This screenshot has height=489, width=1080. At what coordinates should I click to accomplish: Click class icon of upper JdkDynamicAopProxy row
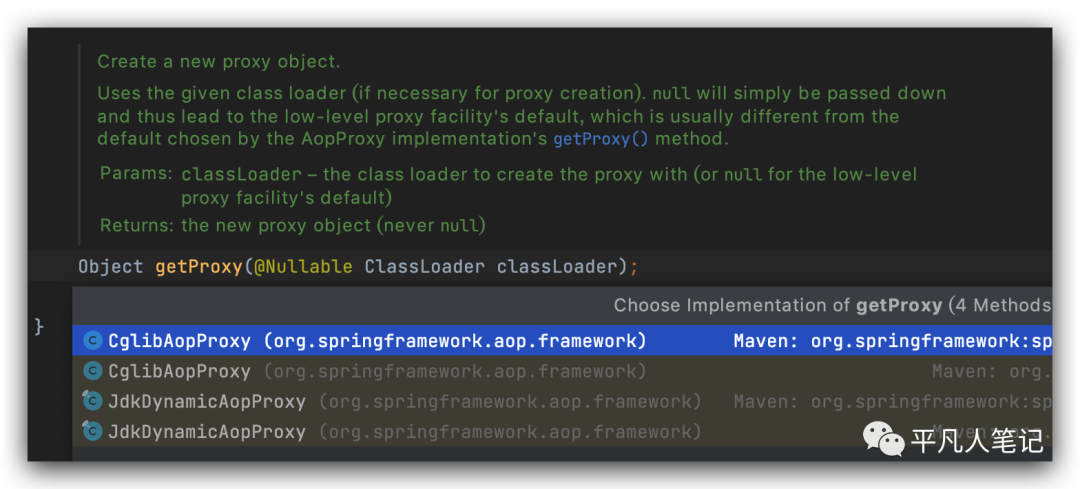93,402
